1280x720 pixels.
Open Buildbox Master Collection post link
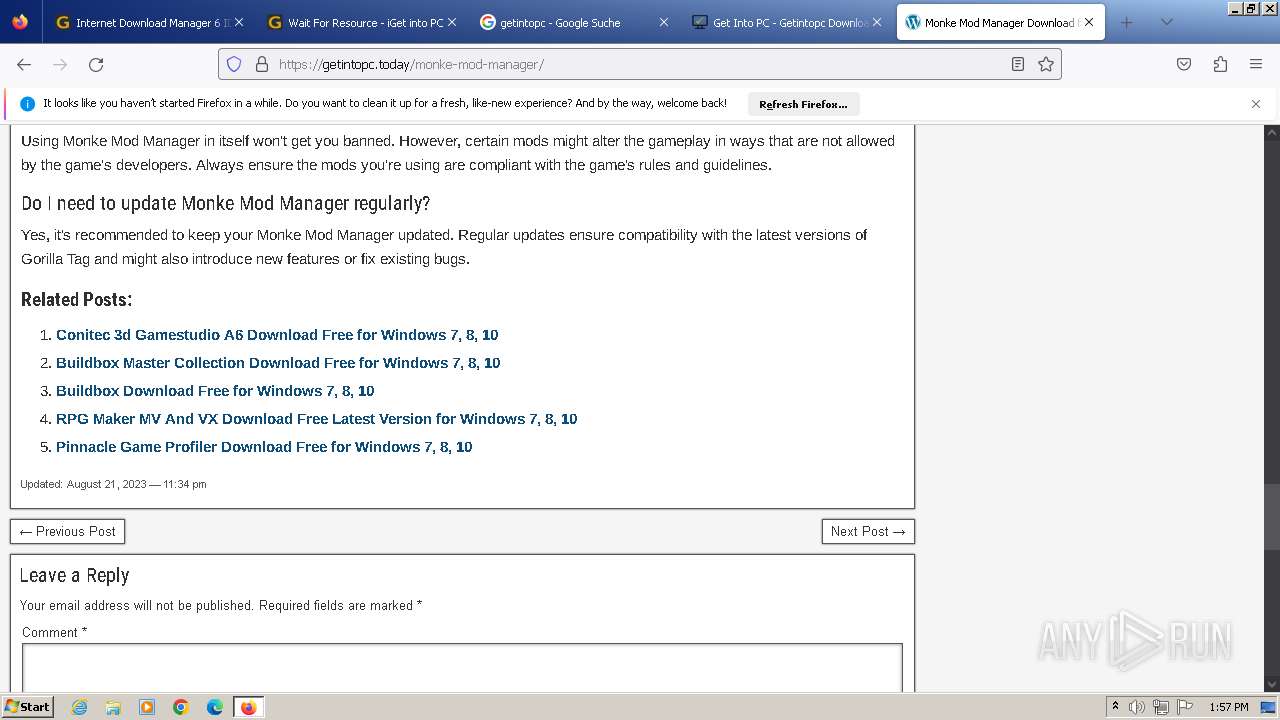click(278, 363)
